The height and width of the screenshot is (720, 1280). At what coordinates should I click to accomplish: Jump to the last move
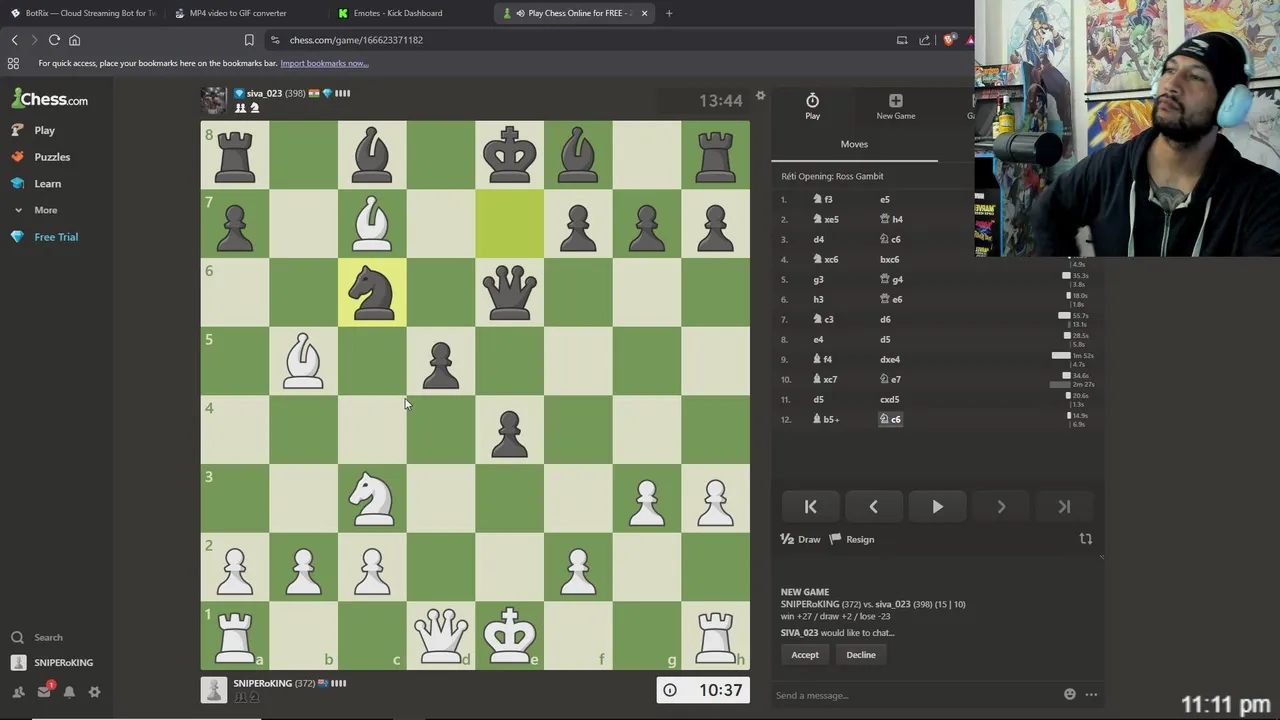pos(1064,507)
